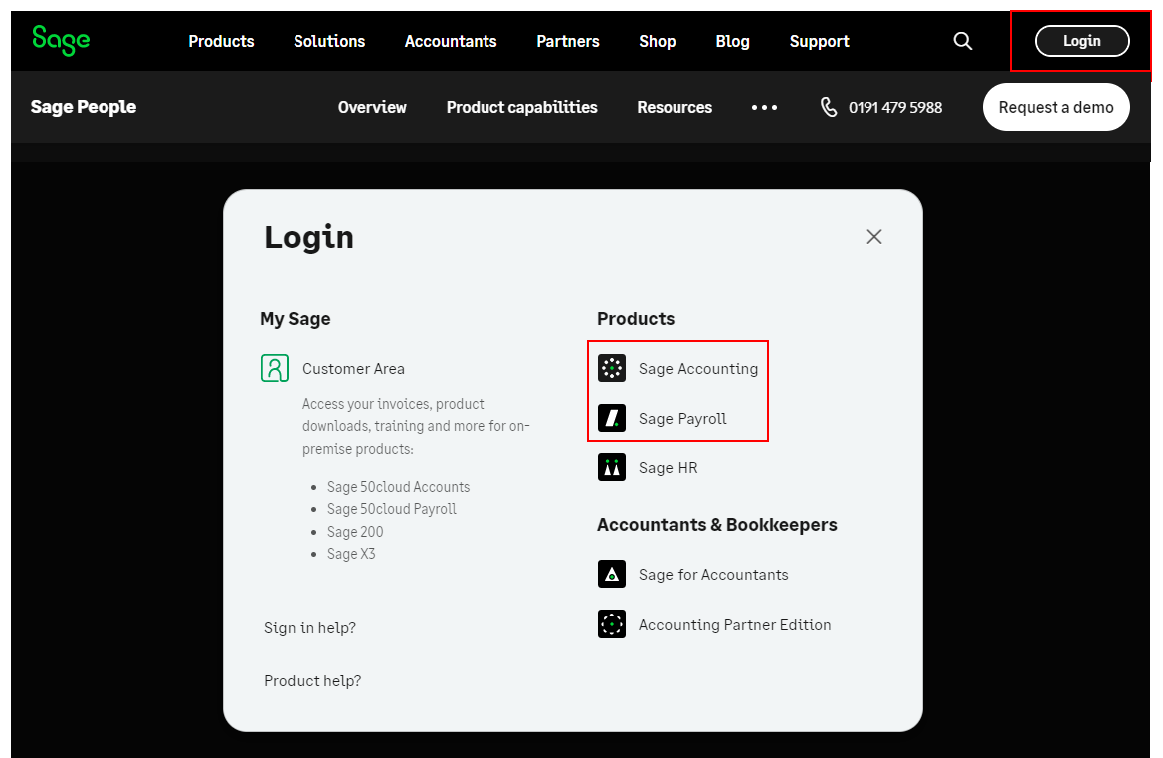Viewport: 1163px width, 758px height.
Task: Open the search magnifier icon
Action: 963,41
